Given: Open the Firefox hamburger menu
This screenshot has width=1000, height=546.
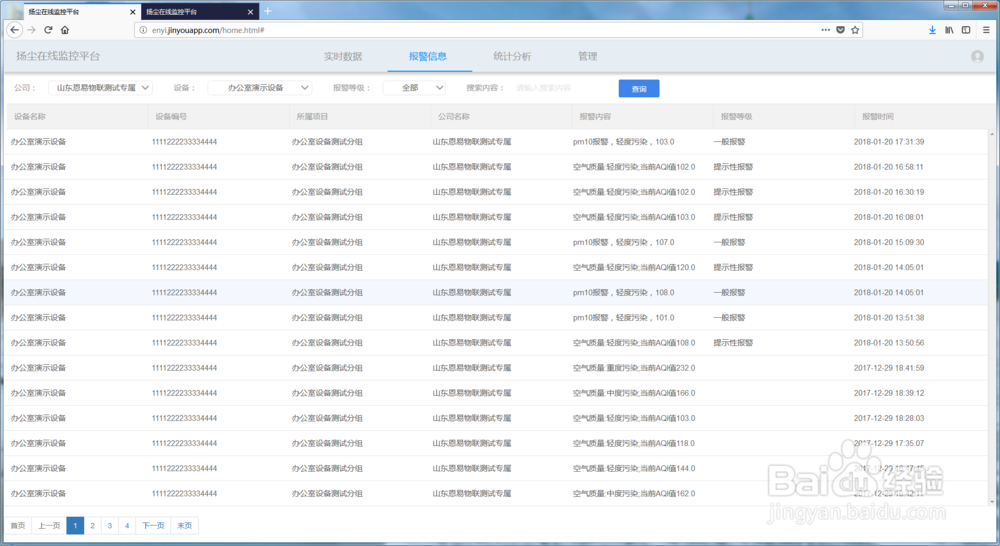Looking at the screenshot, I should [986, 30].
